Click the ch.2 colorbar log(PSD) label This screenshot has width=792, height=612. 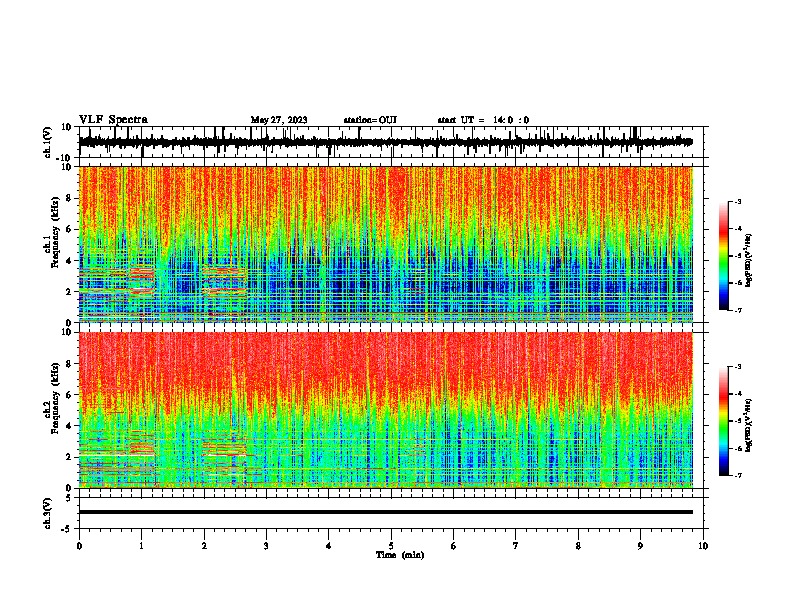pyautogui.click(x=749, y=425)
